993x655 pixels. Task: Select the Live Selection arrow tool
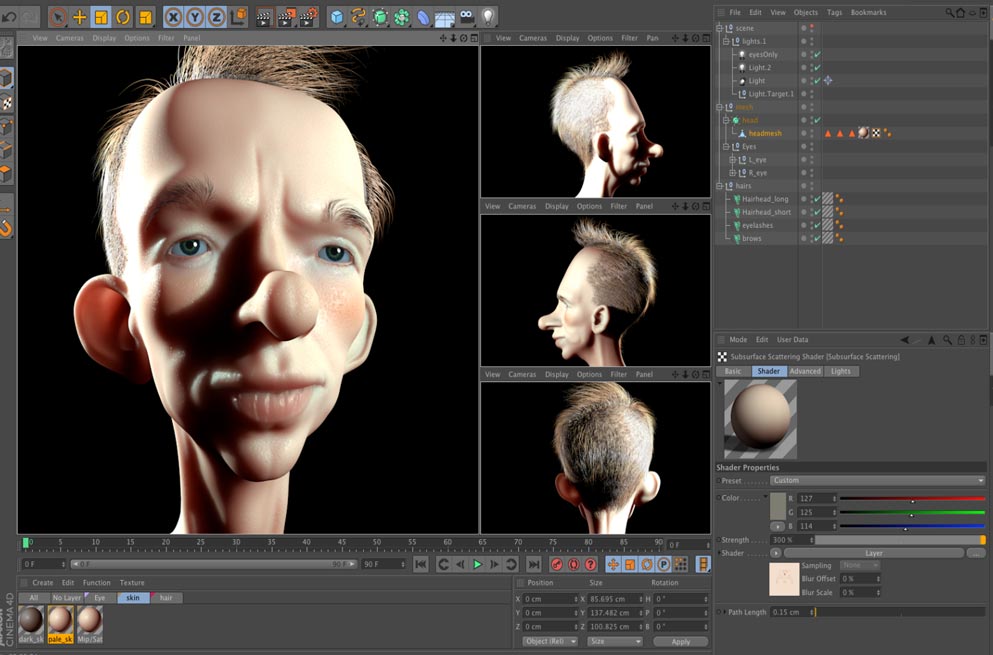[58, 17]
